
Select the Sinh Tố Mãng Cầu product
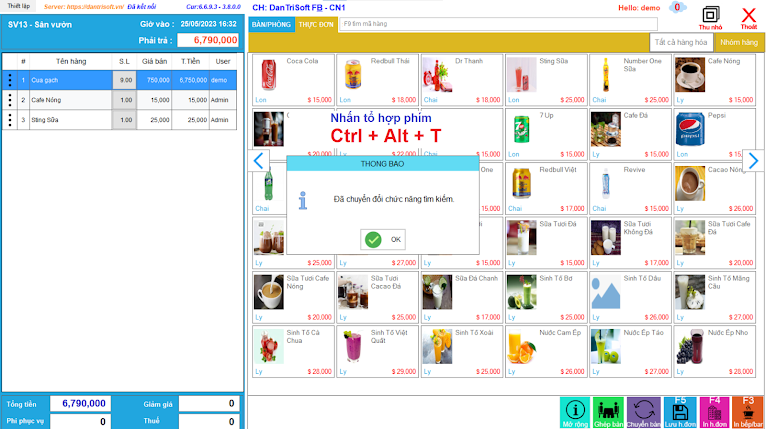(714, 297)
